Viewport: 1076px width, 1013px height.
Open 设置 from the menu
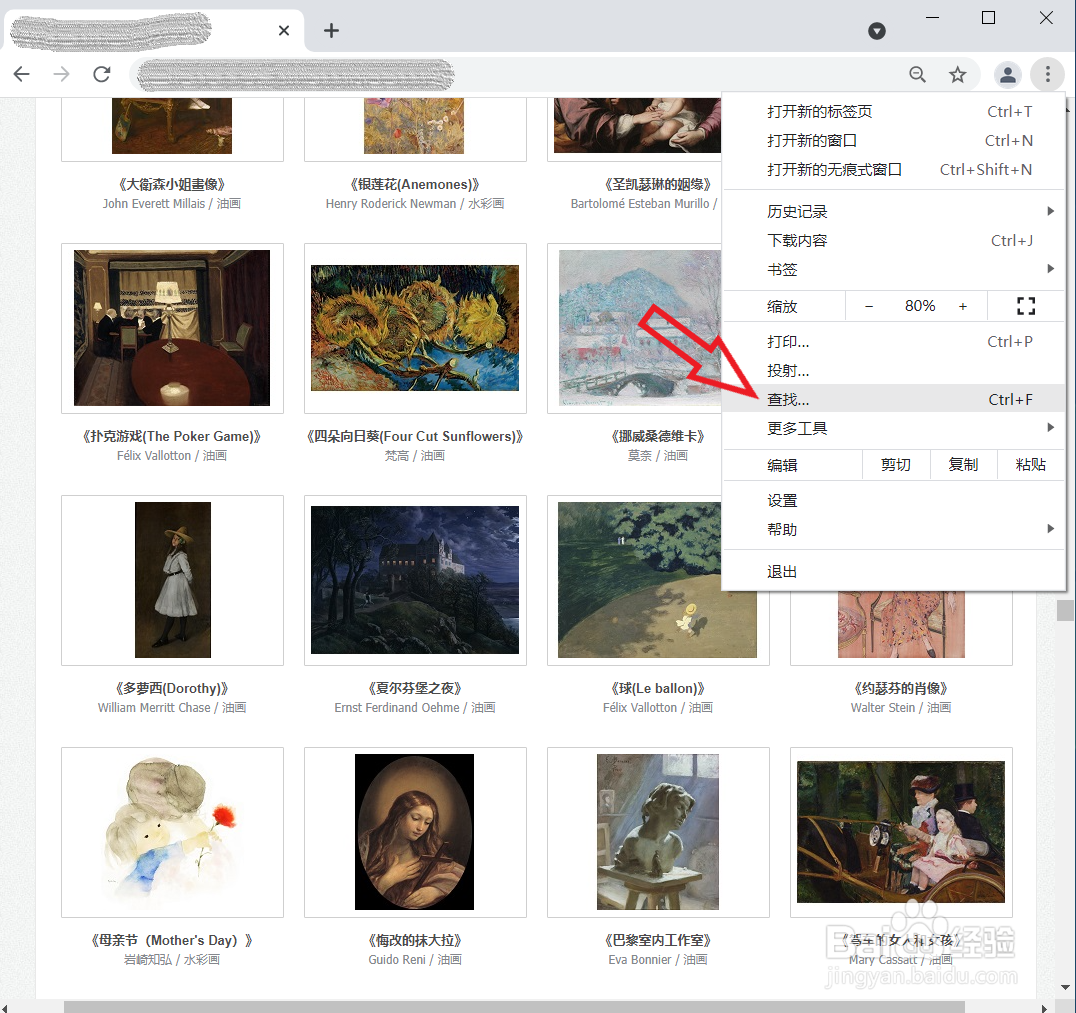pos(893,500)
